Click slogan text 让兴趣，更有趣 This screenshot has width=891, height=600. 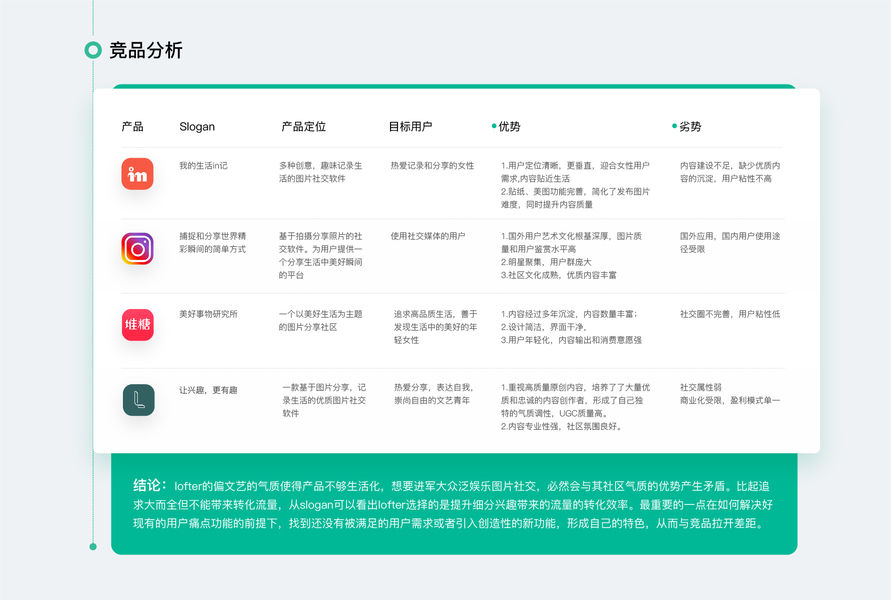pyautogui.click(x=209, y=390)
